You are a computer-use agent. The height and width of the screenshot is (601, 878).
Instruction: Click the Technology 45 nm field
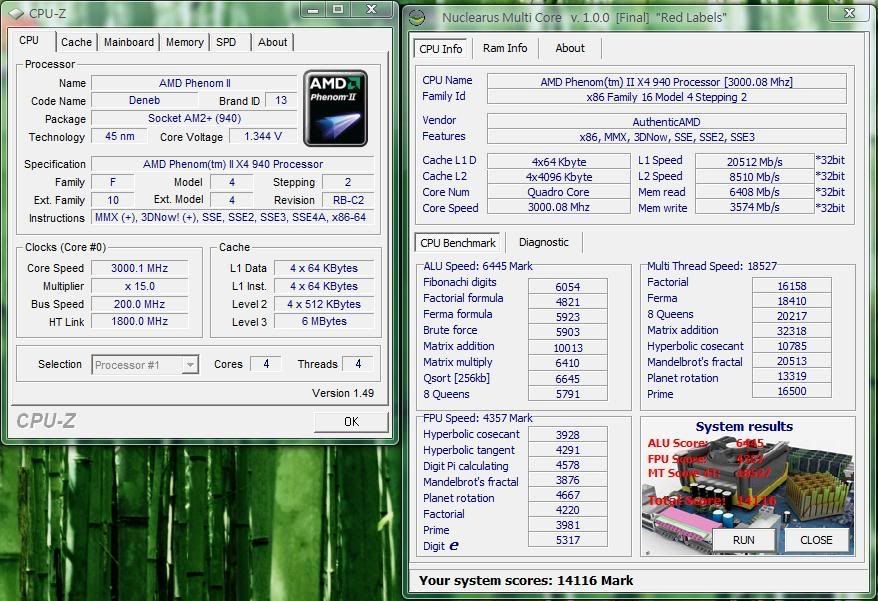point(119,136)
